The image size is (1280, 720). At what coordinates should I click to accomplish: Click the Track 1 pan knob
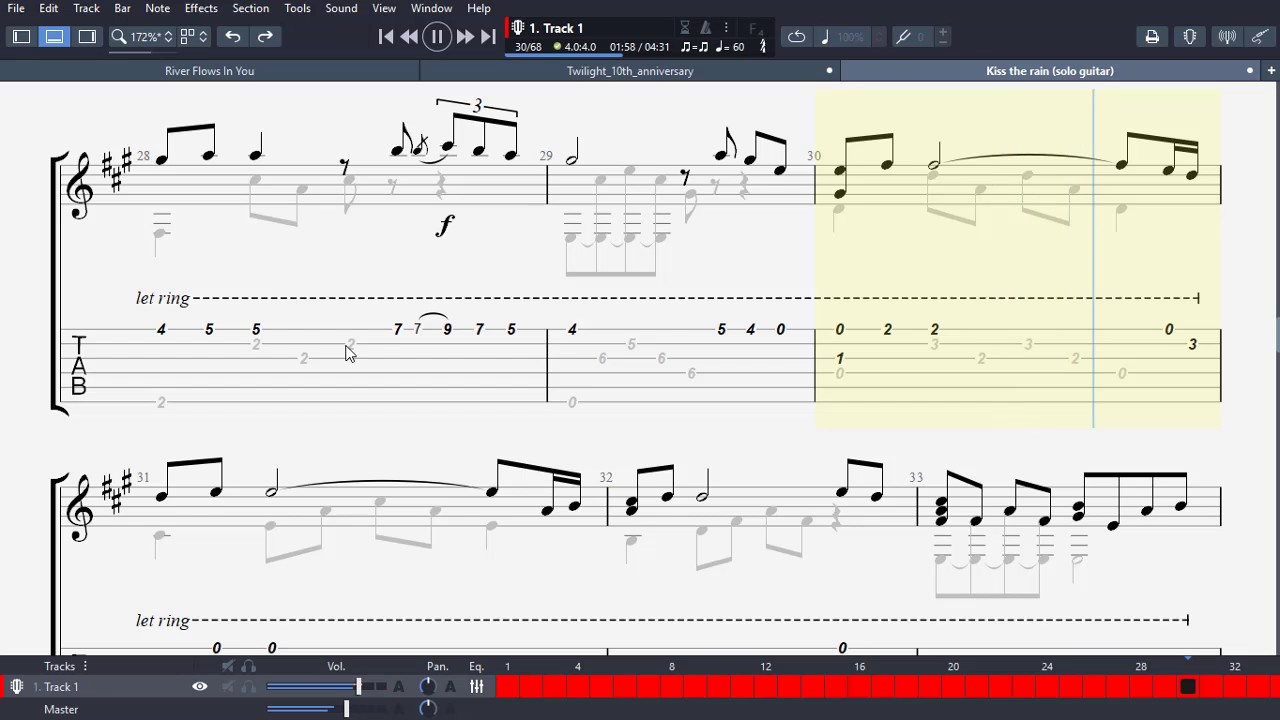point(428,687)
